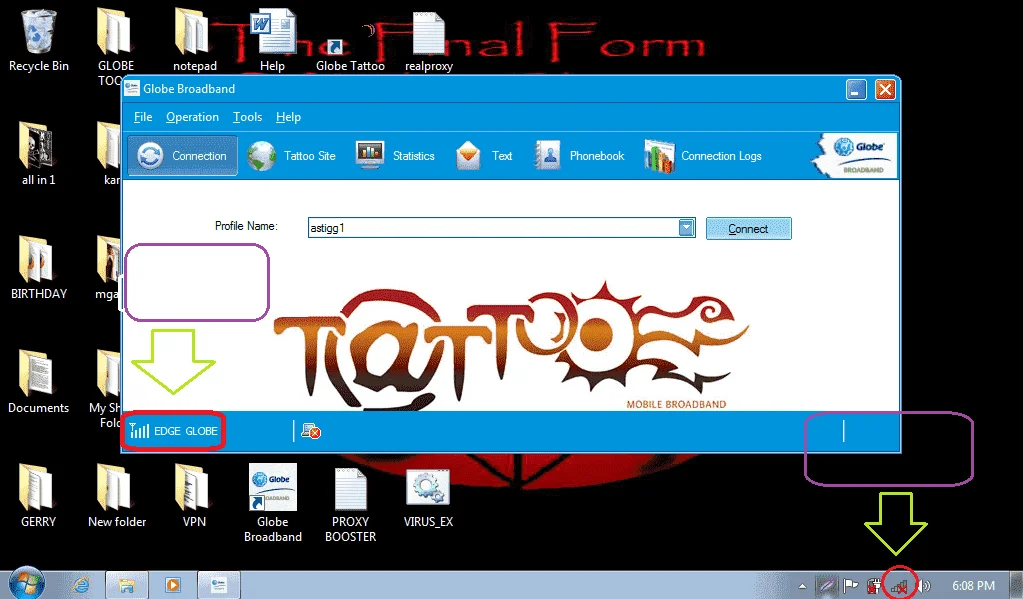
Task: Open the Help menu
Action: pyautogui.click(x=288, y=117)
